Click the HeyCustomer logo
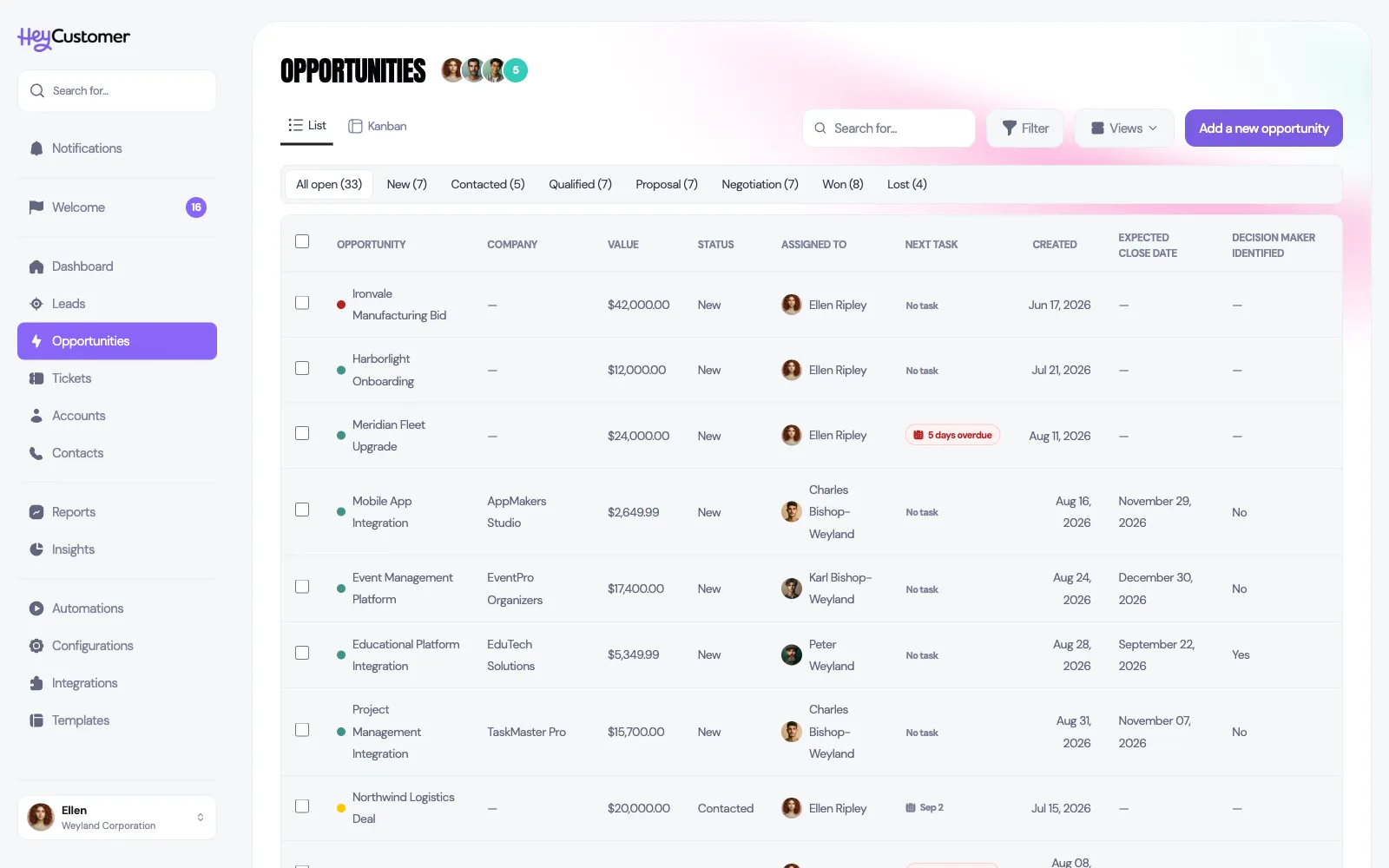This screenshot has width=1389, height=868. 74,37
